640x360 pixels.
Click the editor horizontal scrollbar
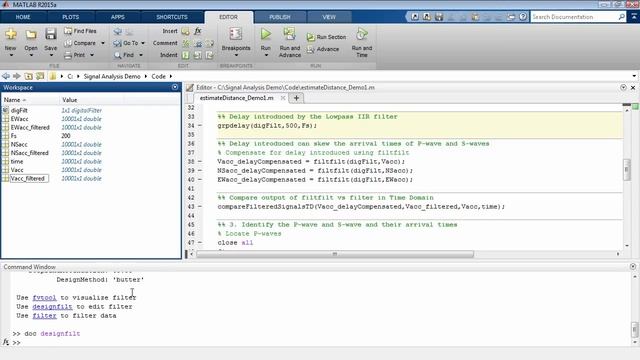[x=335, y=254]
